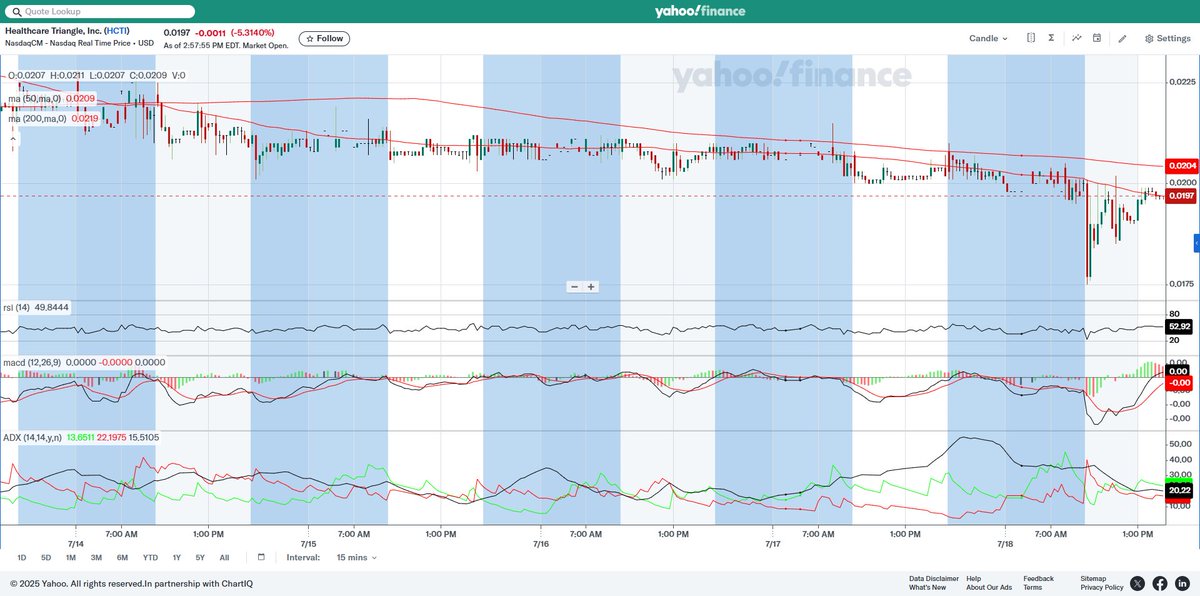Click the ma (50,ma,0) indicator label
This screenshot has width=1200, height=596.
point(35,99)
